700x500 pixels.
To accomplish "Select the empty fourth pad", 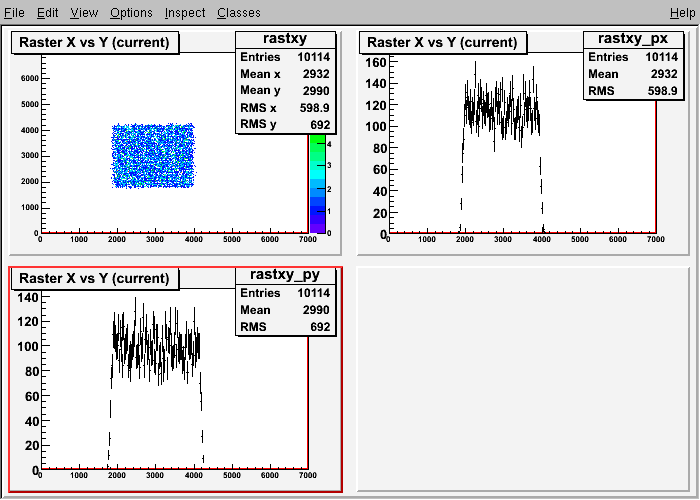I will [x=523, y=379].
